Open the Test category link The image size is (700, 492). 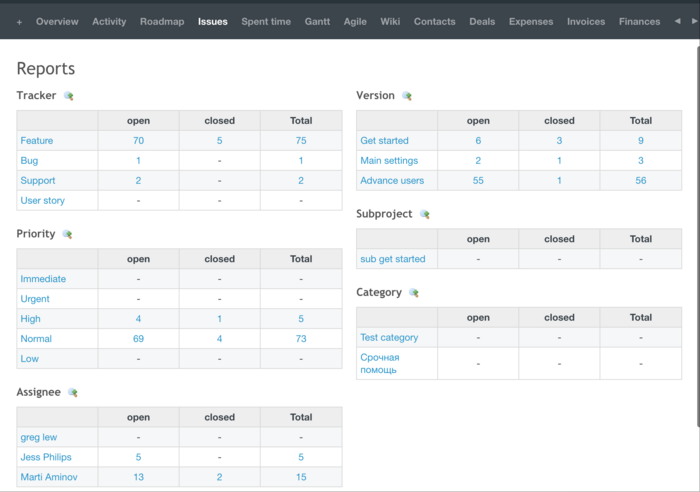(389, 338)
